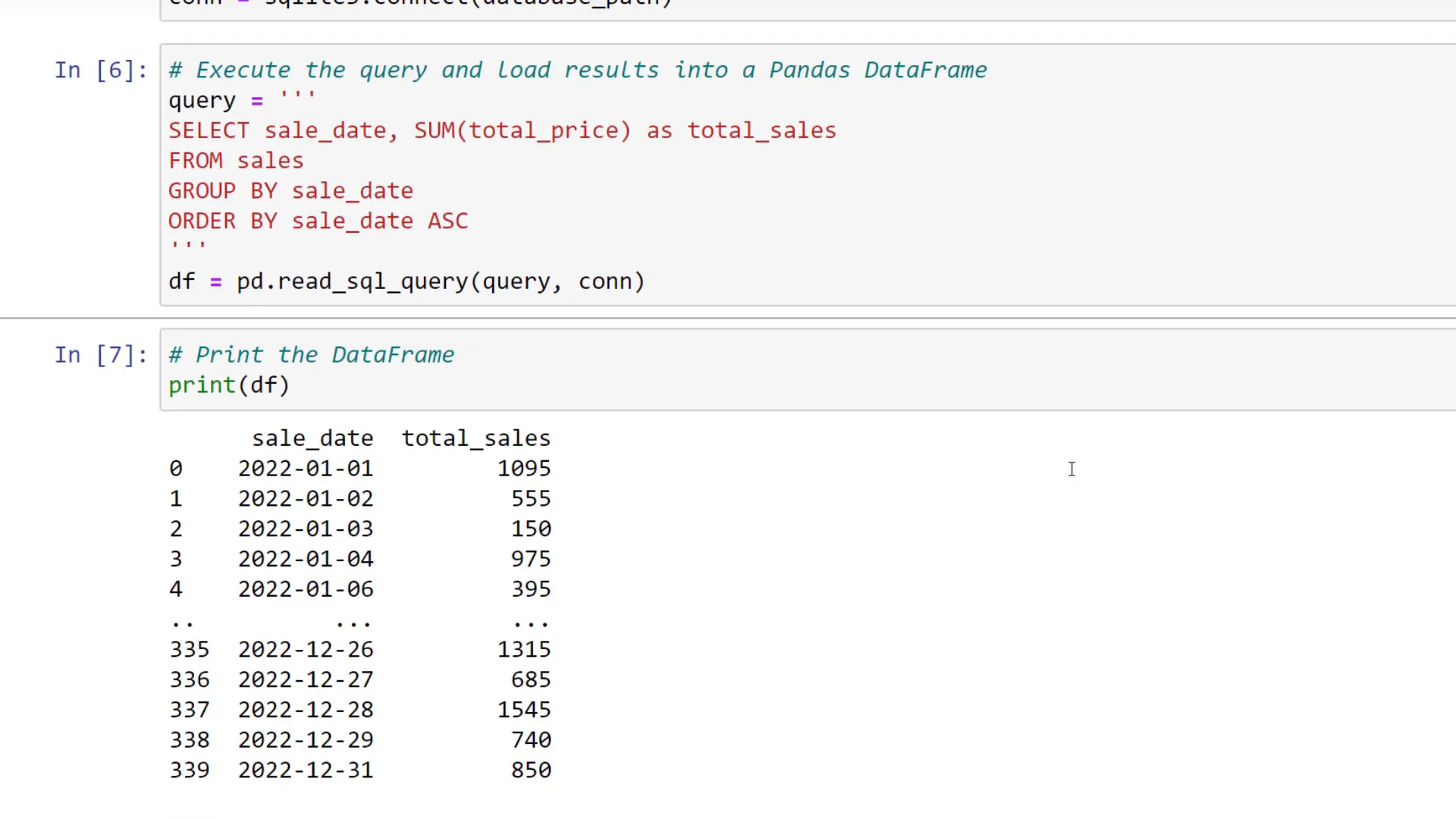Click the ORDER BY sale_date ASC line

[318, 221]
